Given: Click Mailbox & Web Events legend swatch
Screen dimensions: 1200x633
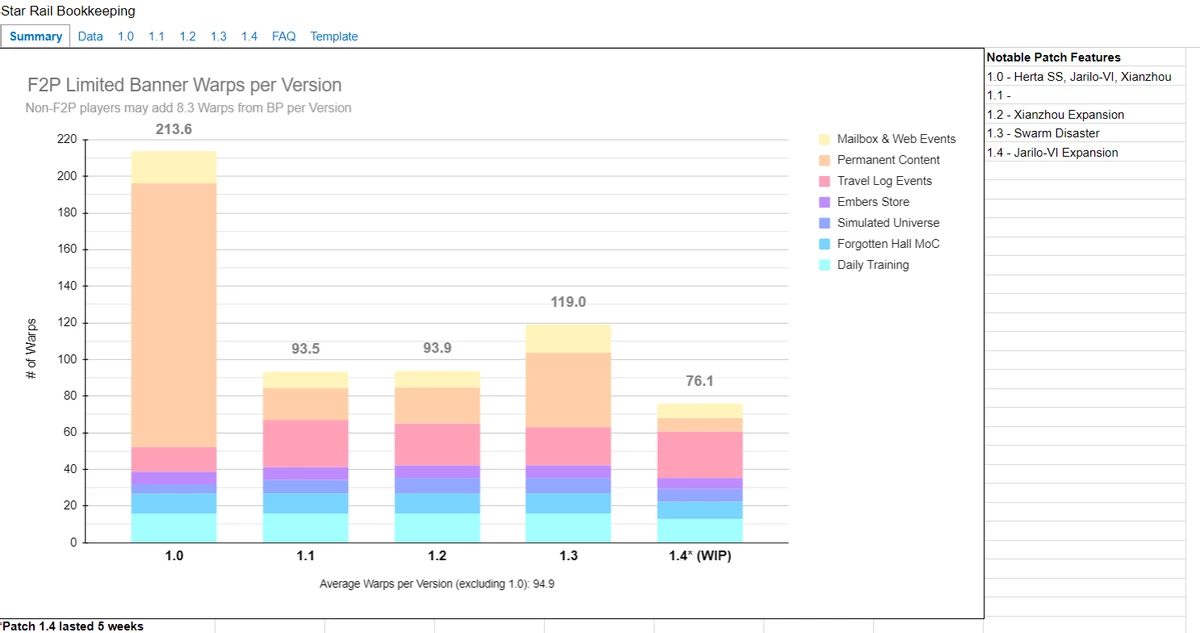Looking at the screenshot, I should [824, 139].
